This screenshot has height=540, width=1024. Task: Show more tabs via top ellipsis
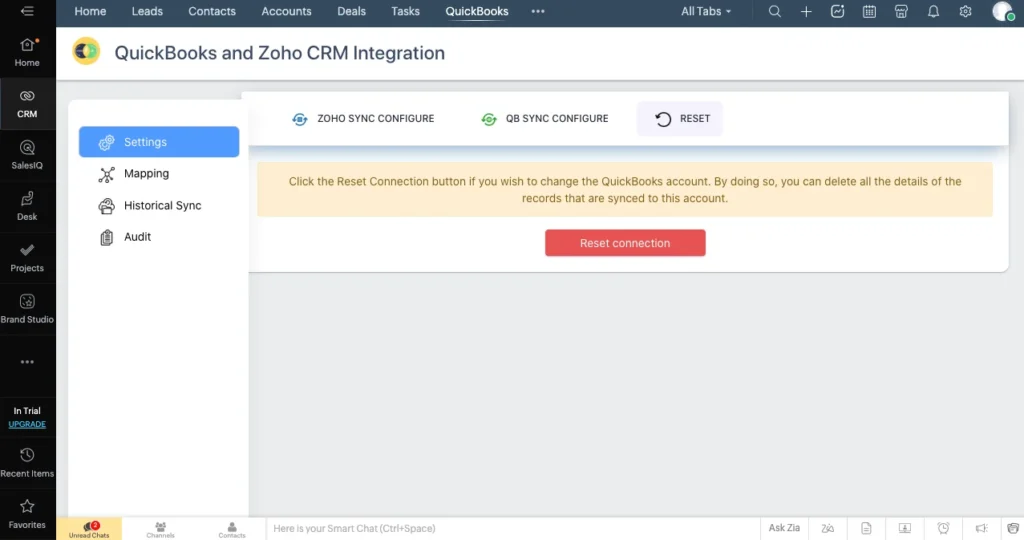pos(537,11)
